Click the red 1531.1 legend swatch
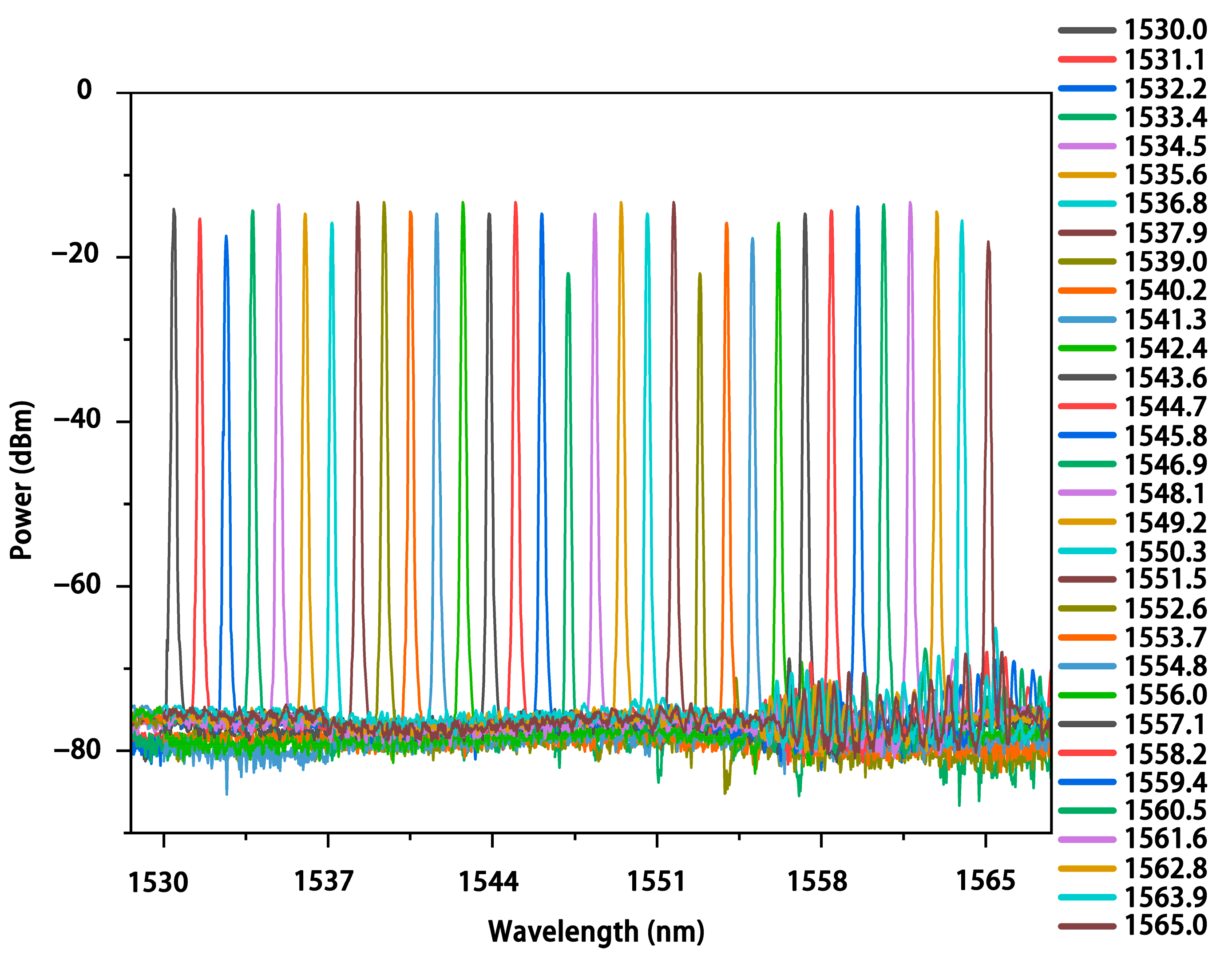1232x955 pixels. (x=1087, y=60)
